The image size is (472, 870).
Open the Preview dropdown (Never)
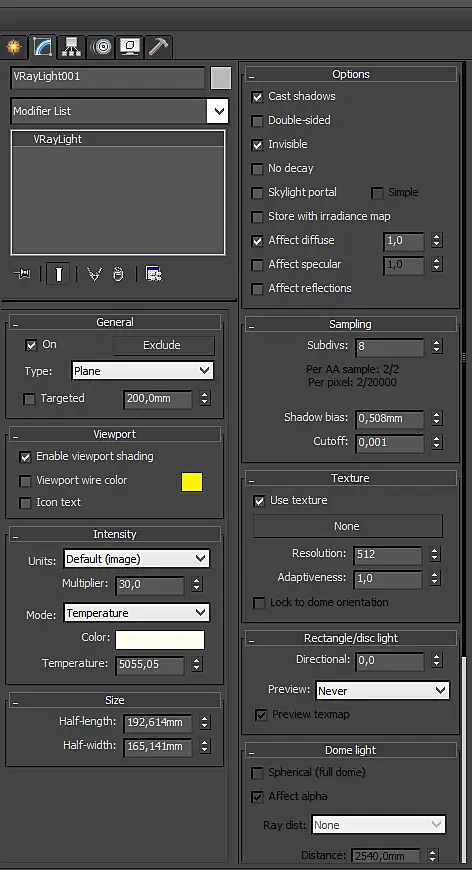click(x=382, y=691)
